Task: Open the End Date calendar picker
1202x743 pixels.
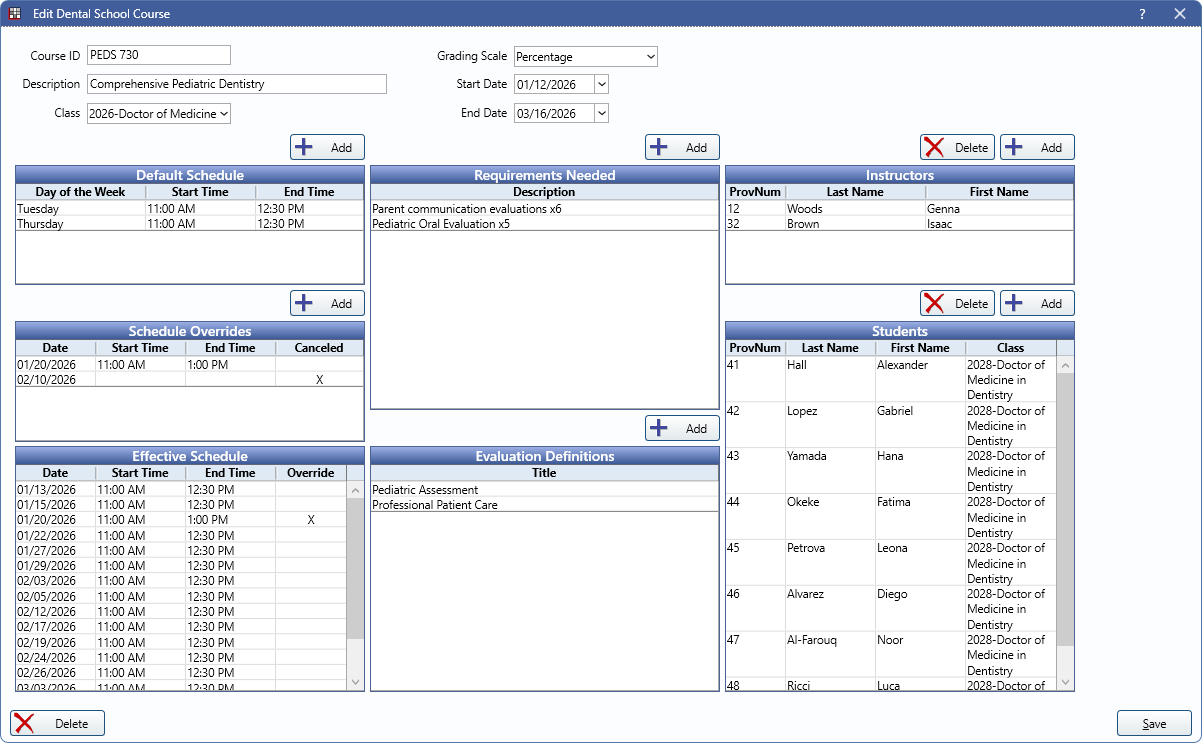Action: [x=601, y=114]
